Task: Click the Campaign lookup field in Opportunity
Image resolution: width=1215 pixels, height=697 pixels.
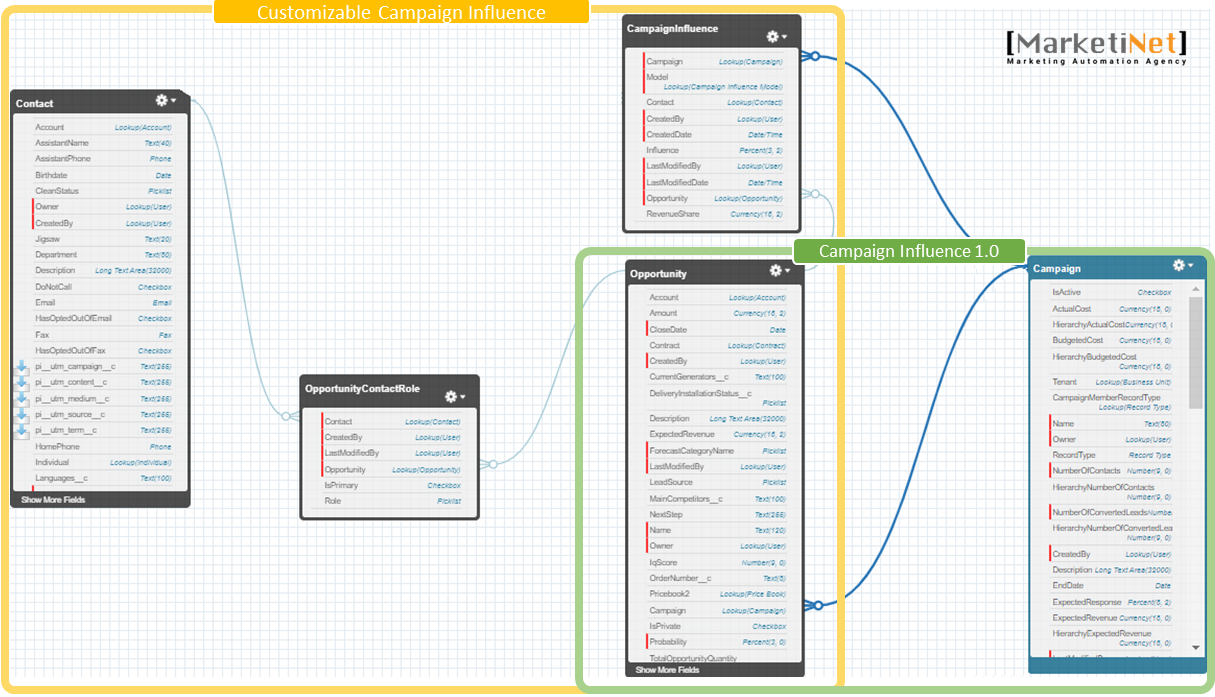Action: 717,611
